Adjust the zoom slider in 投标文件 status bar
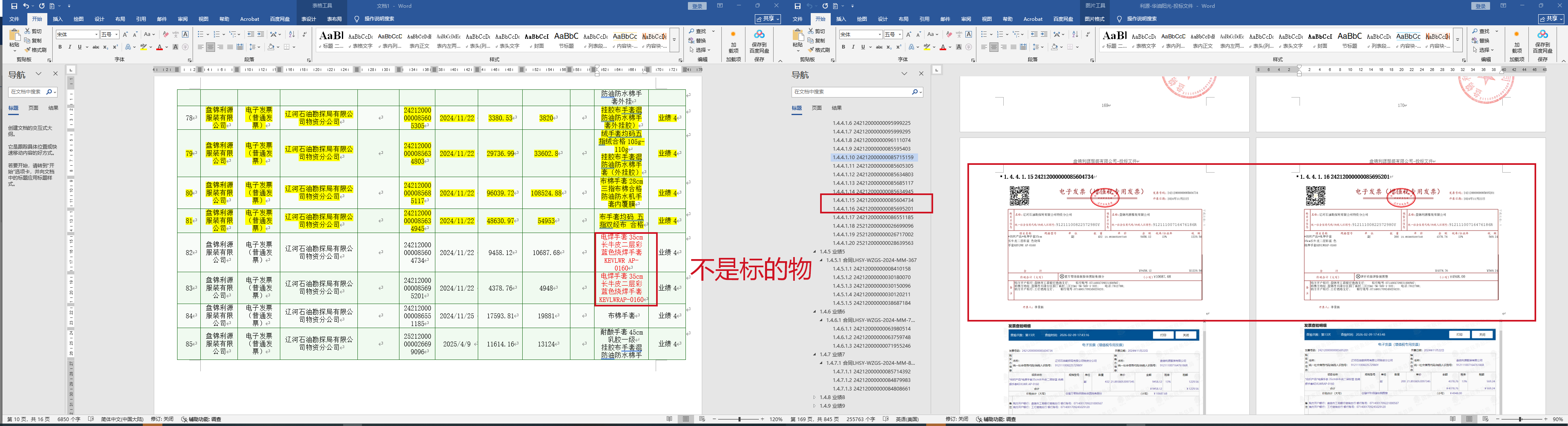The image size is (1568, 426). tap(1520, 419)
